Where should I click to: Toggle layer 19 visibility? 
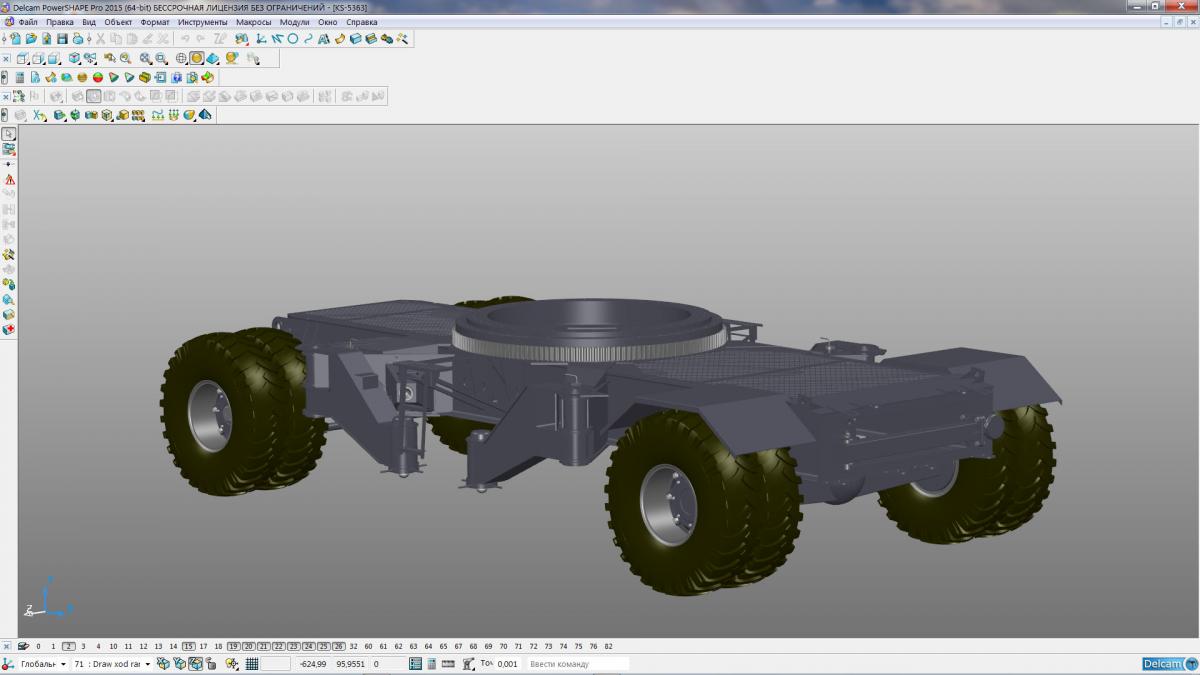click(233, 646)
